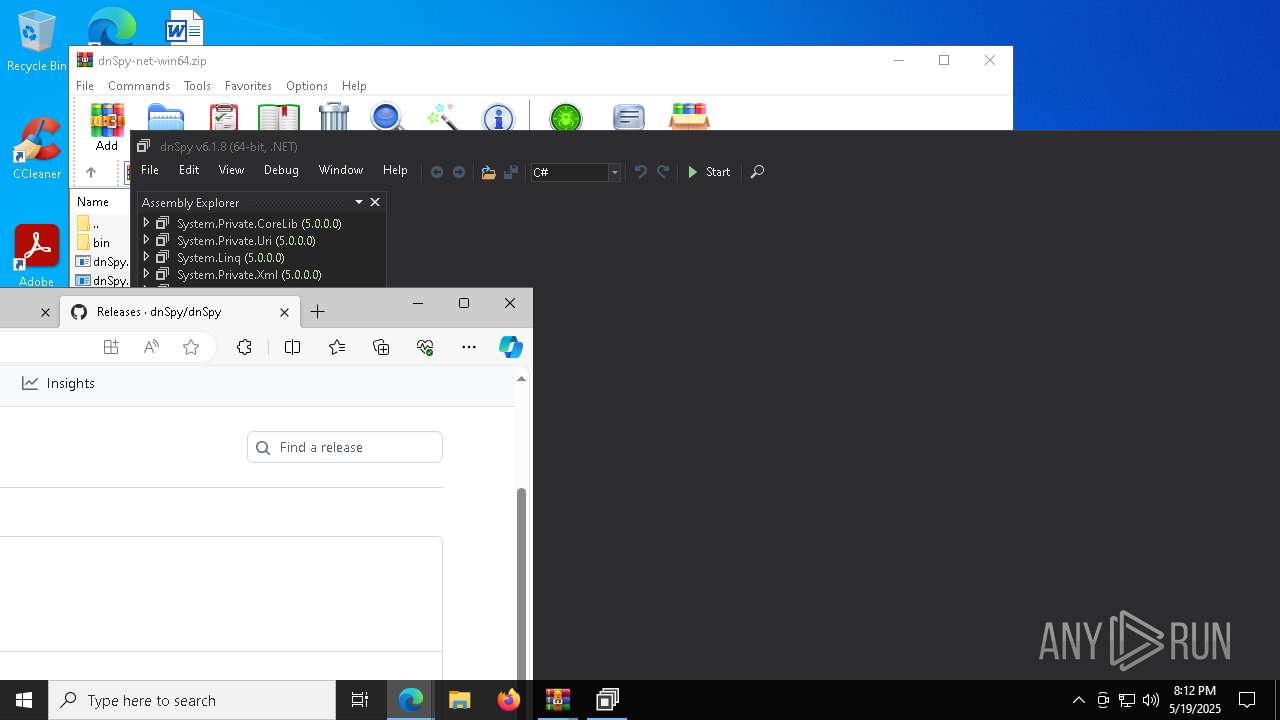Open dnSpy Debug menu
This screenshot has height=720, width=1280.
pyautogui.click(x=281, y=170)
